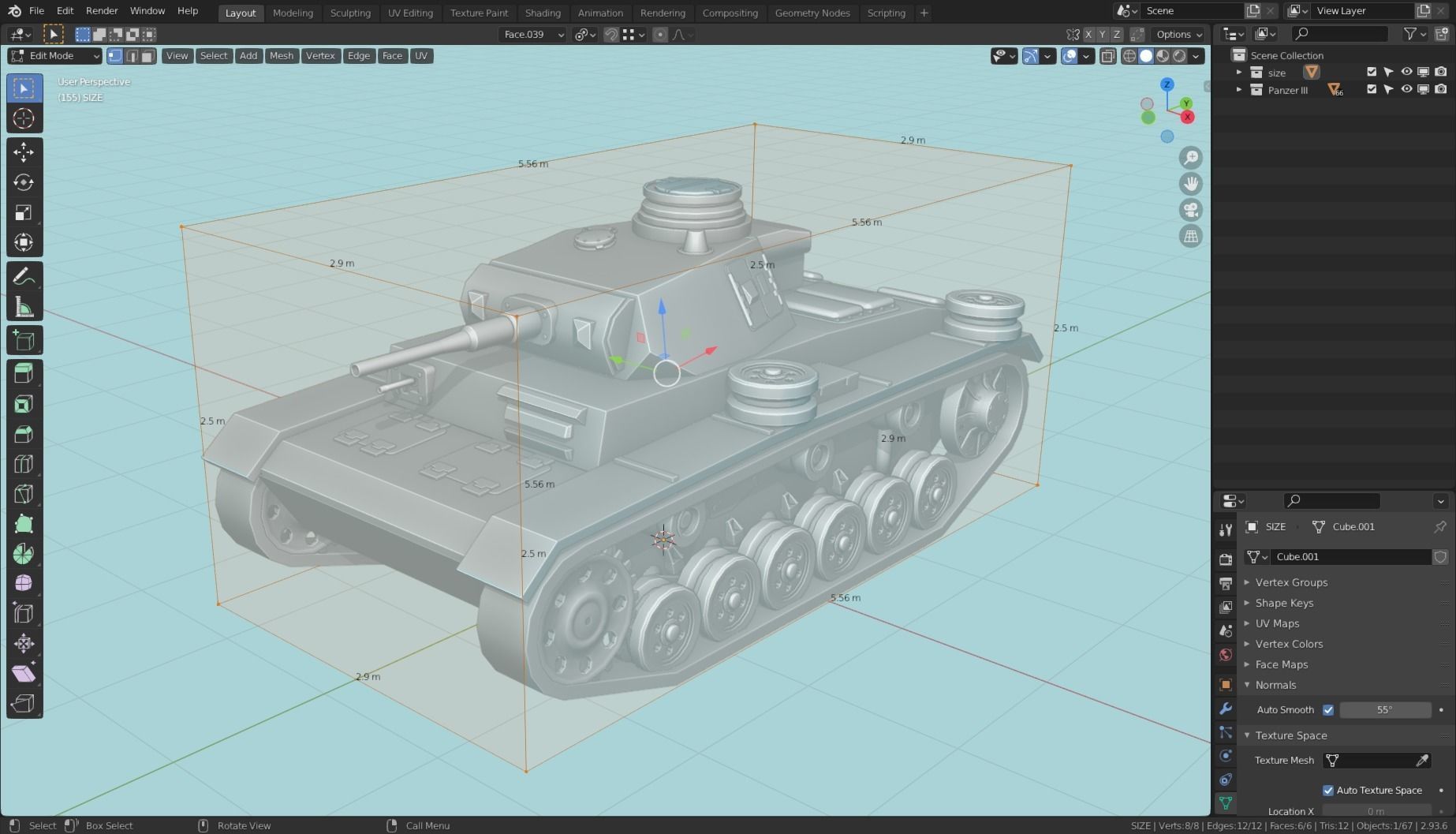
Task: Open the viewport UV menu
Action: pyautogui.click(x=421, y=56)
